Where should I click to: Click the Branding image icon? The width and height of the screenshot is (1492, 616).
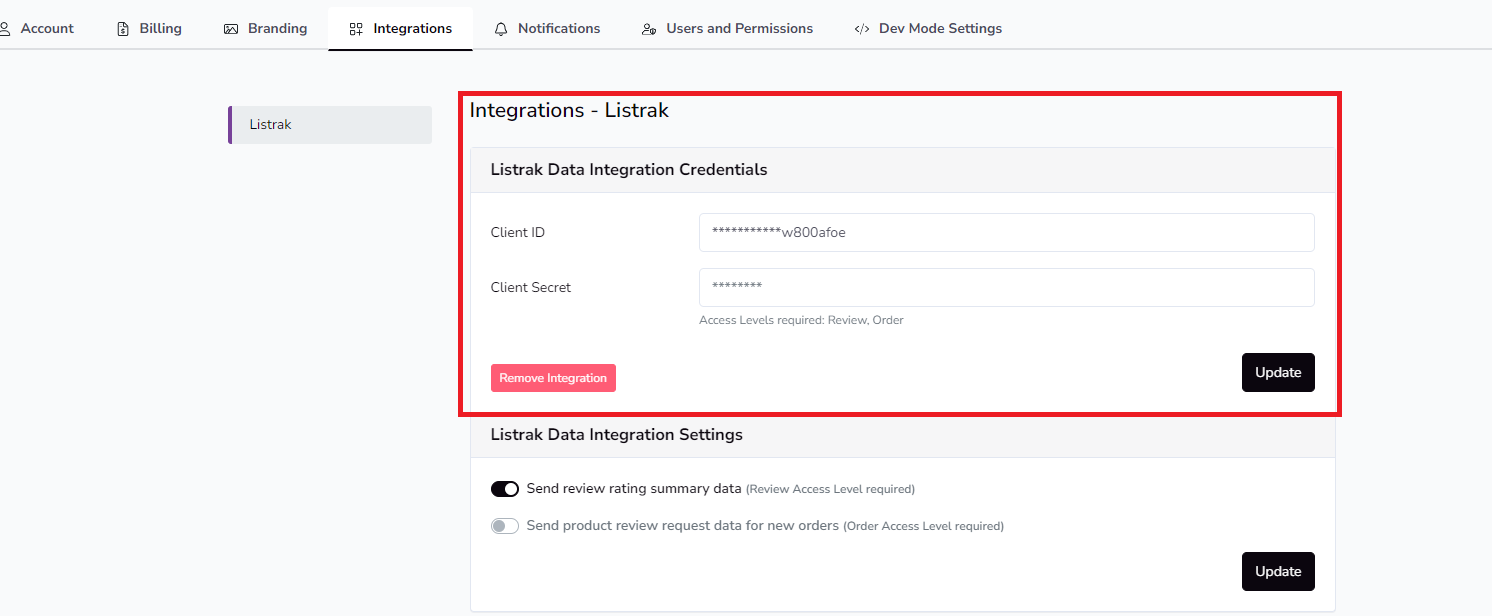231,29
